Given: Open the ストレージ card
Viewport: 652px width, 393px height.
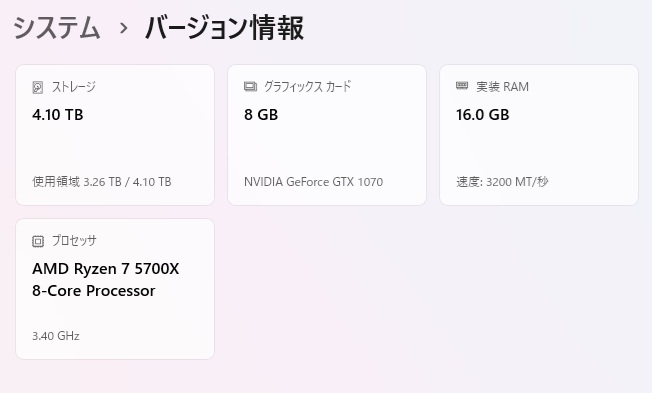Looking at the screenshot, I should pyautogui.click(x=115, y=135).
